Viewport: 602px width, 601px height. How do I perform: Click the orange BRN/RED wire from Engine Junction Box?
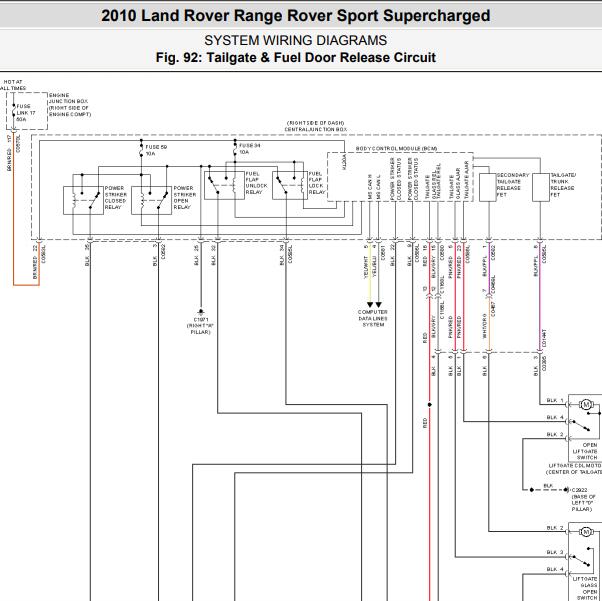click(14, 209)
